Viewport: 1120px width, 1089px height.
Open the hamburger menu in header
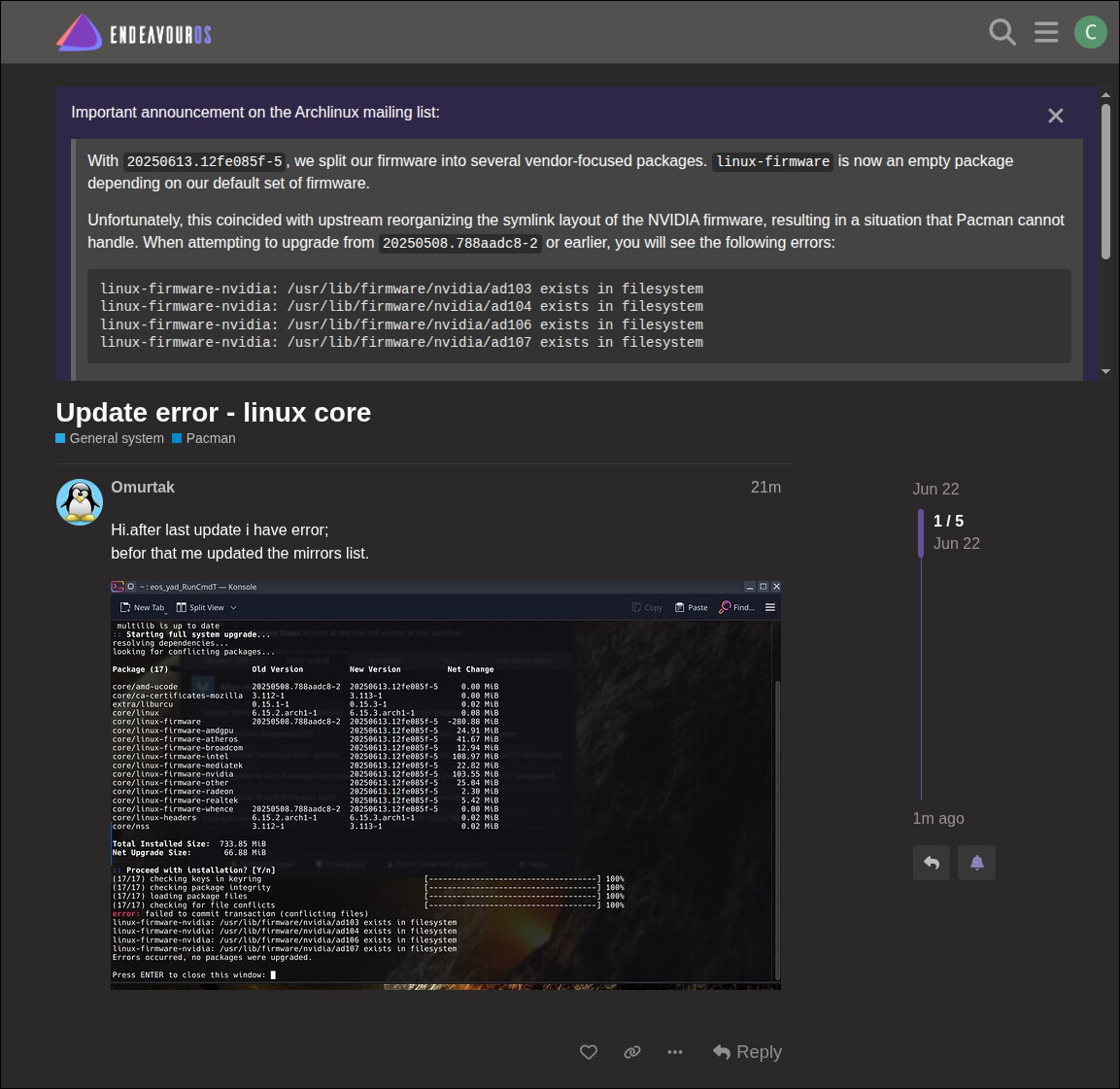pyautogui.click(x=1046, y=32)
